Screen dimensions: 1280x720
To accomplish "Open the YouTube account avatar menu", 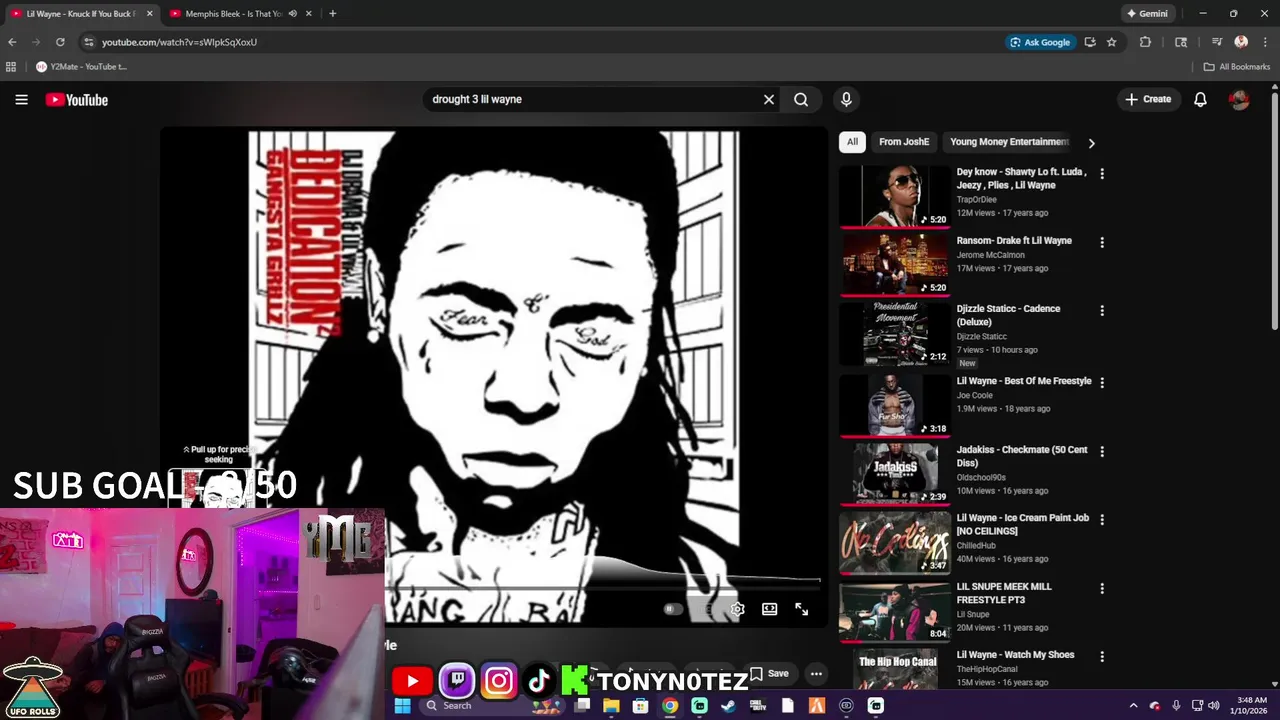I will point(1239,99).
